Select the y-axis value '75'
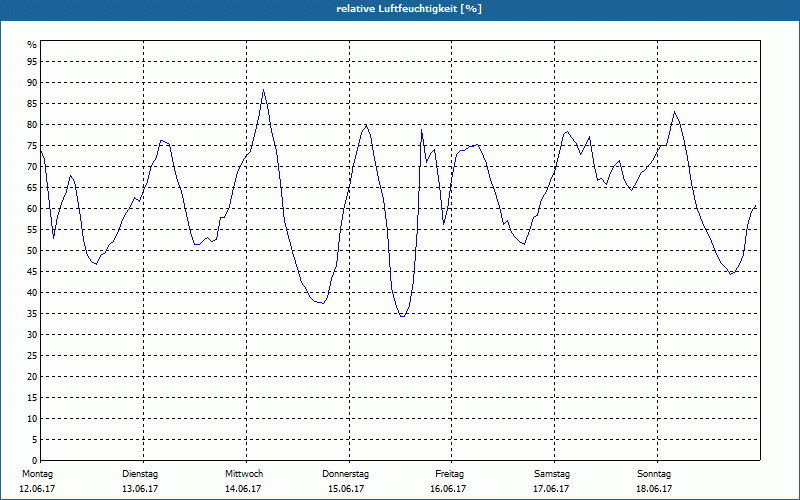The width and height of the screenshot is (800, 500). 32,145
